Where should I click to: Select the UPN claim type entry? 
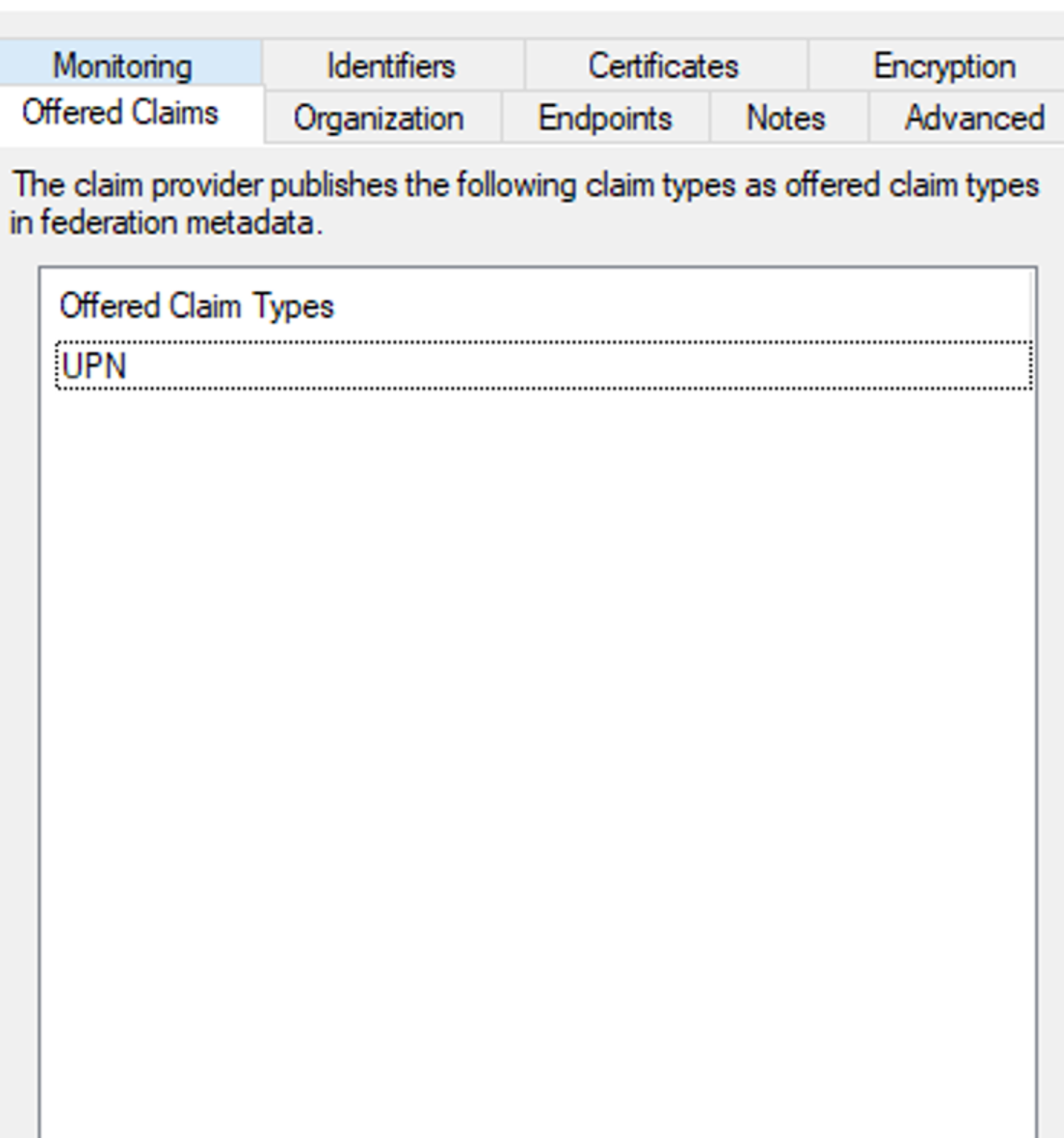(x=94, y=366)
